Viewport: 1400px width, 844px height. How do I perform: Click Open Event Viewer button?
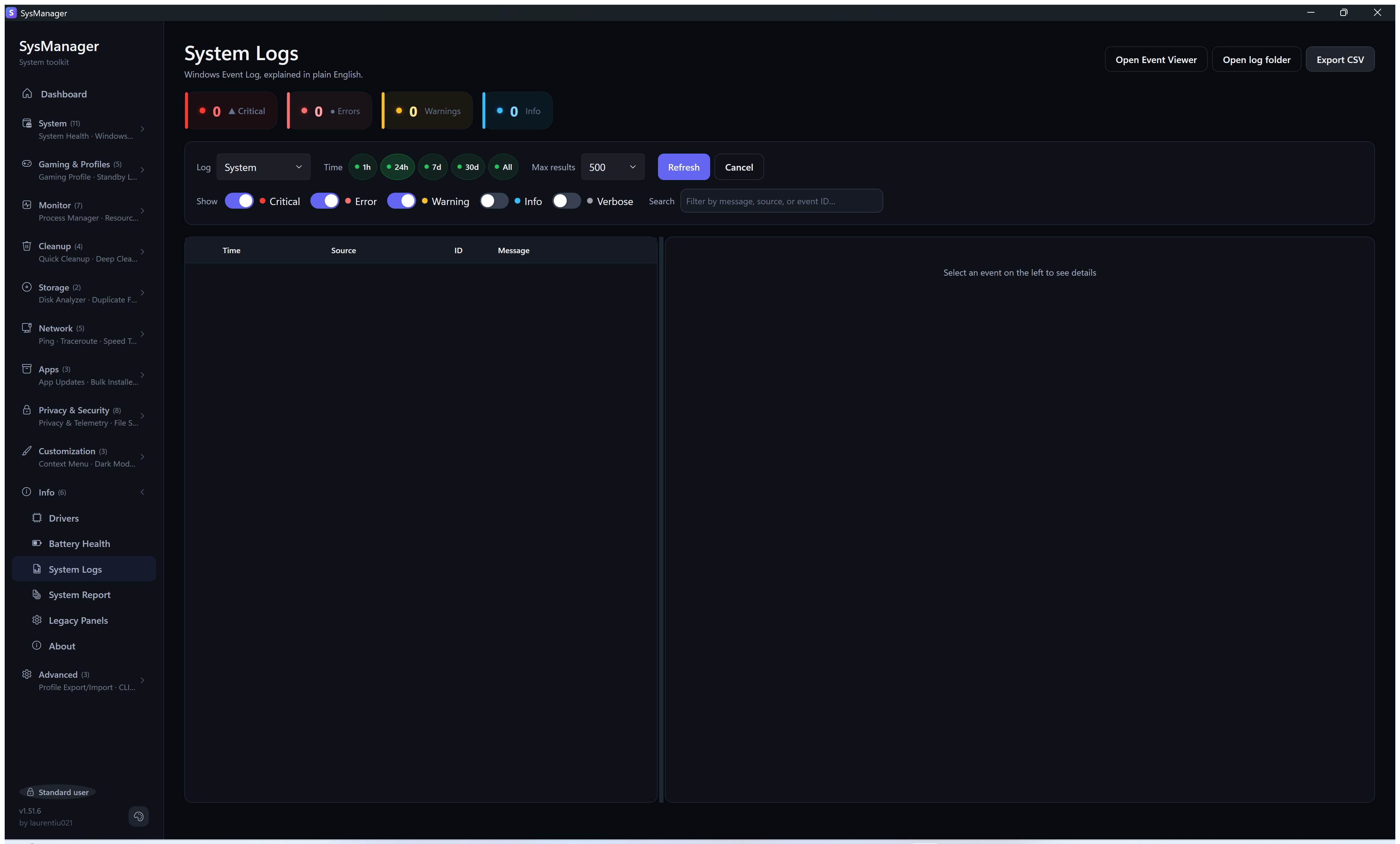tap(1156, 60)
